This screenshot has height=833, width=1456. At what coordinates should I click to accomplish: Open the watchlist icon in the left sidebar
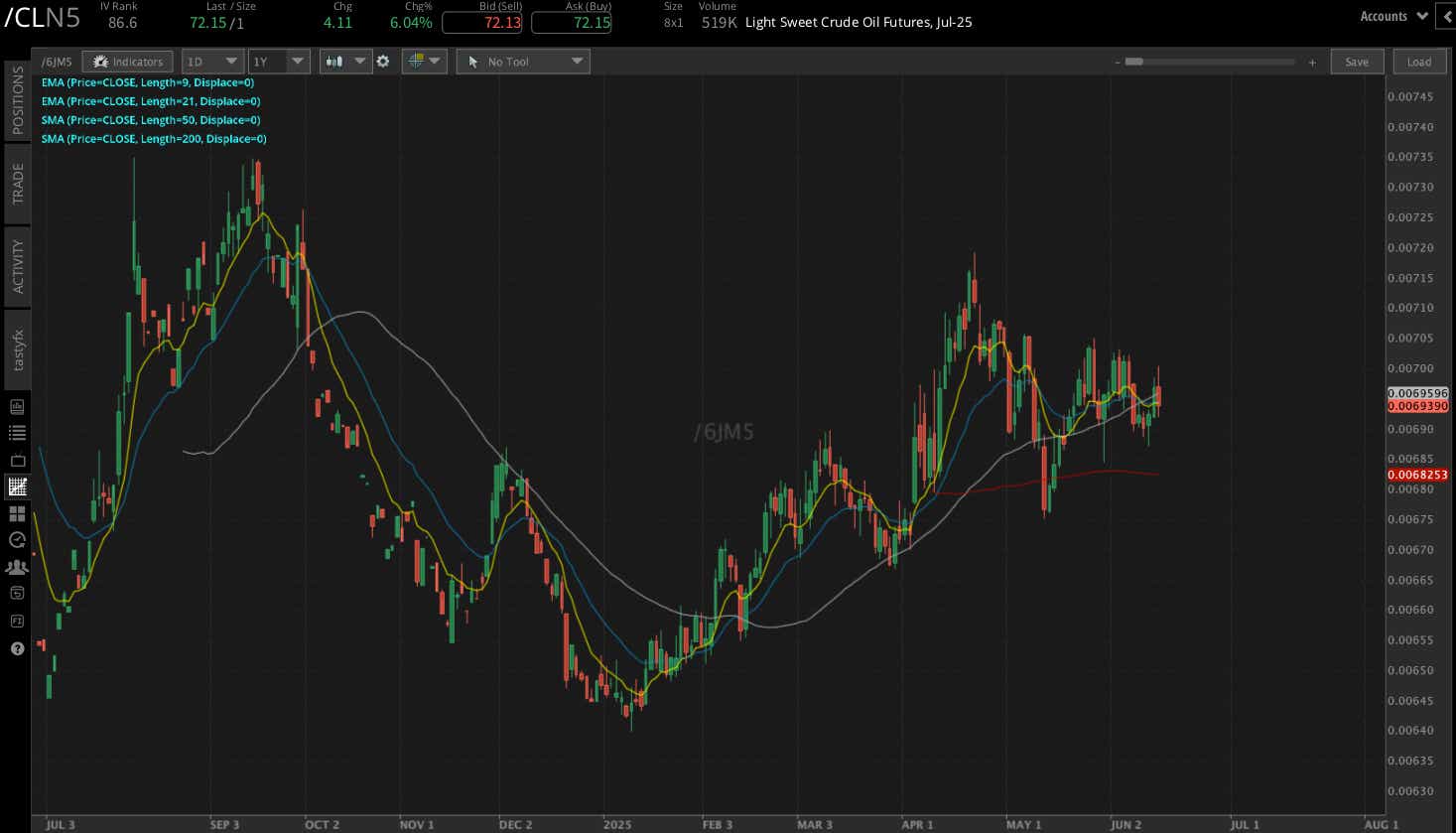coord(16,432)
